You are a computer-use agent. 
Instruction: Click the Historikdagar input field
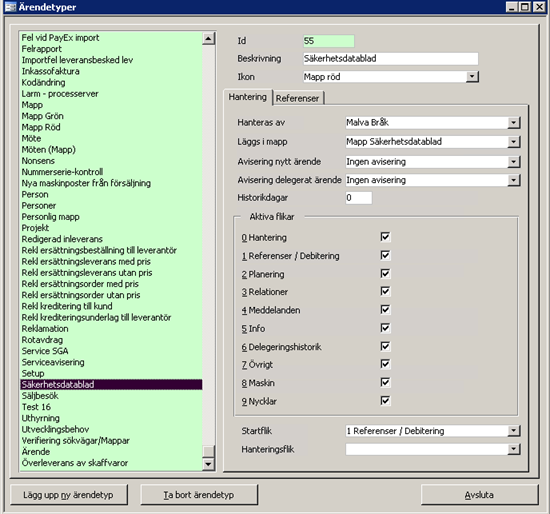tap(358, 198)
